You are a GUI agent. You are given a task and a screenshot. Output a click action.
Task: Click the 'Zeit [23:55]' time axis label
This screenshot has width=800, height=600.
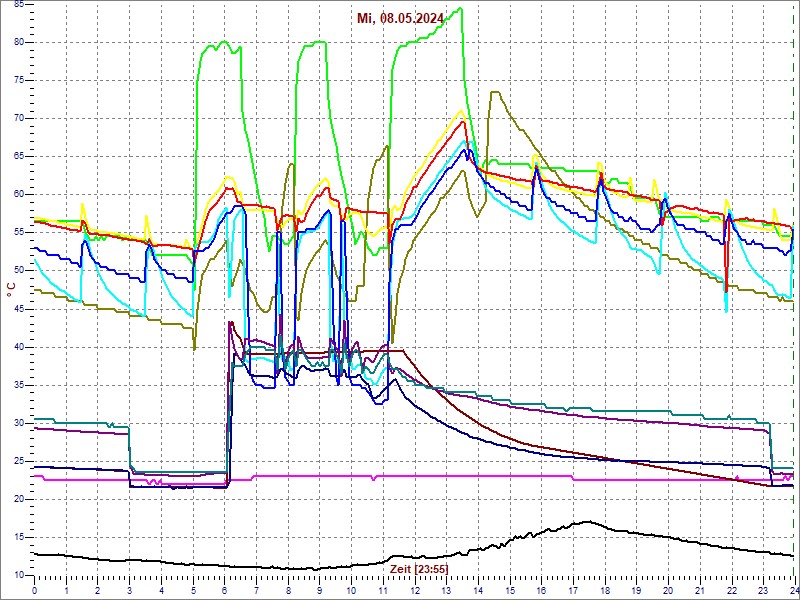click(x=419, y=568)
